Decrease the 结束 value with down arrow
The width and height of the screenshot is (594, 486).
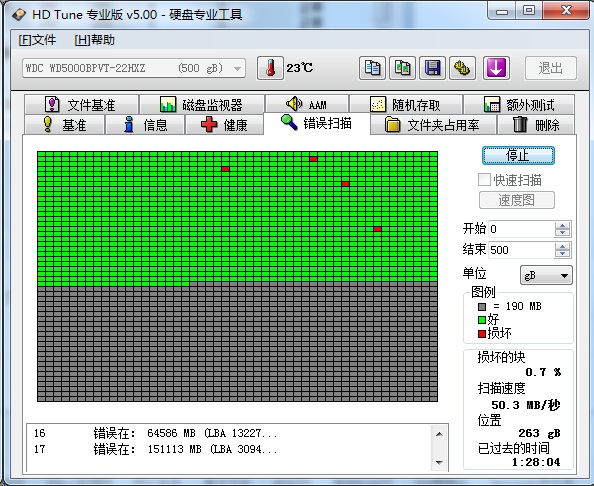(563, 254)
